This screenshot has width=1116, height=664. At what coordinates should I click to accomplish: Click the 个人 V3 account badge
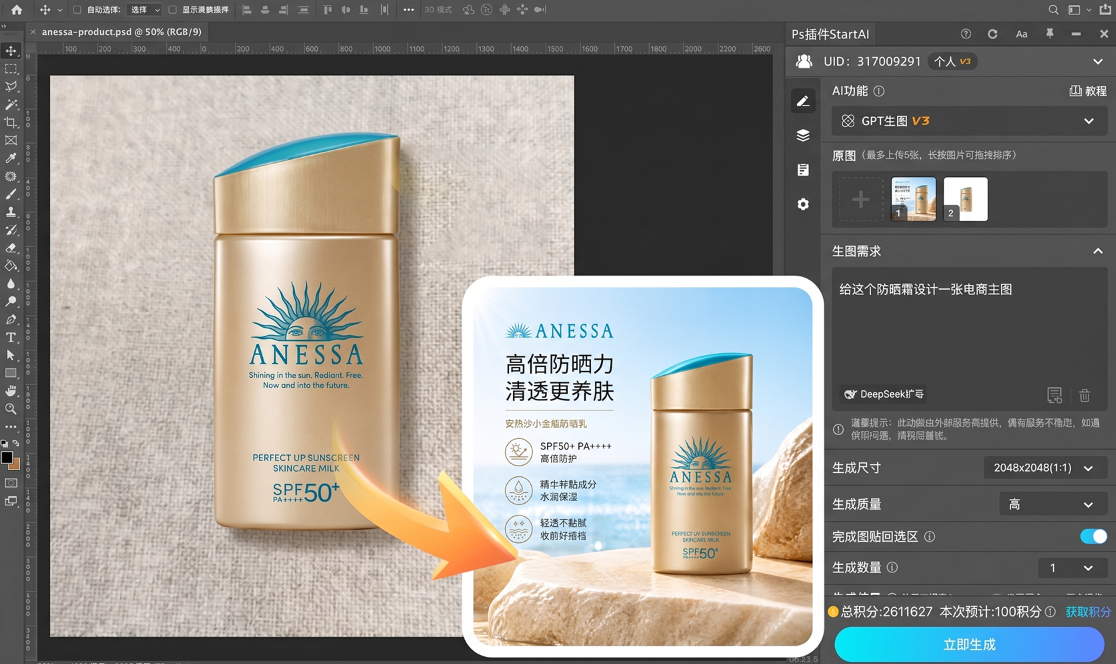pos(952,62)
